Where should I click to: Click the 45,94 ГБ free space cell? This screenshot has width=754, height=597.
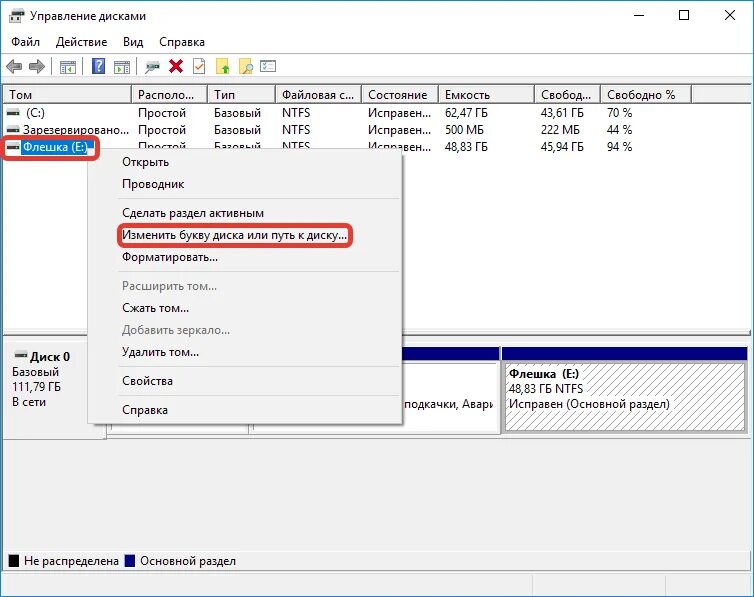(562, 147)
